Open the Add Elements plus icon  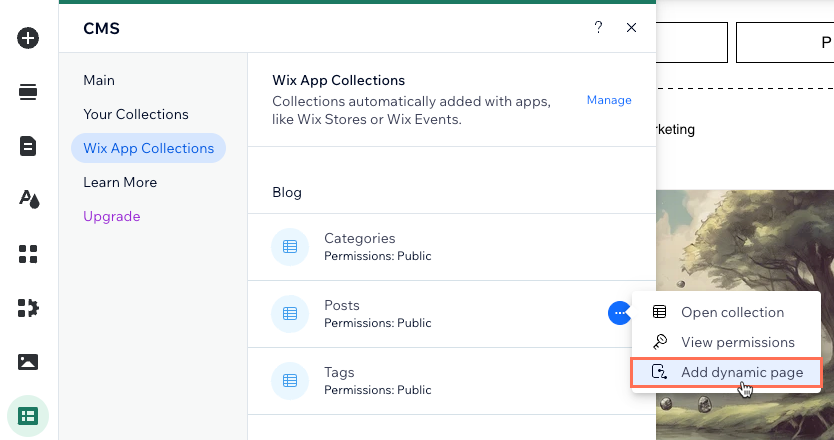pyautogui.click(x=28, y=38)
